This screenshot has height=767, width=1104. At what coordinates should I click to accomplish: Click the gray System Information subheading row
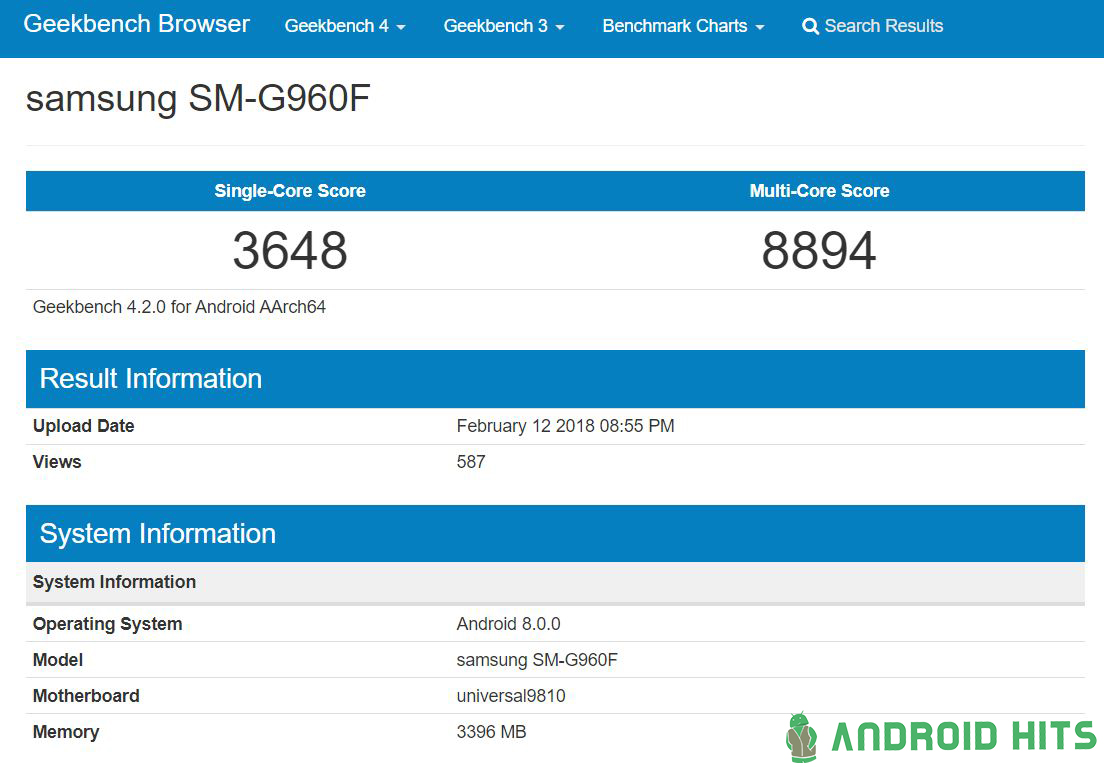coord(556,582)
